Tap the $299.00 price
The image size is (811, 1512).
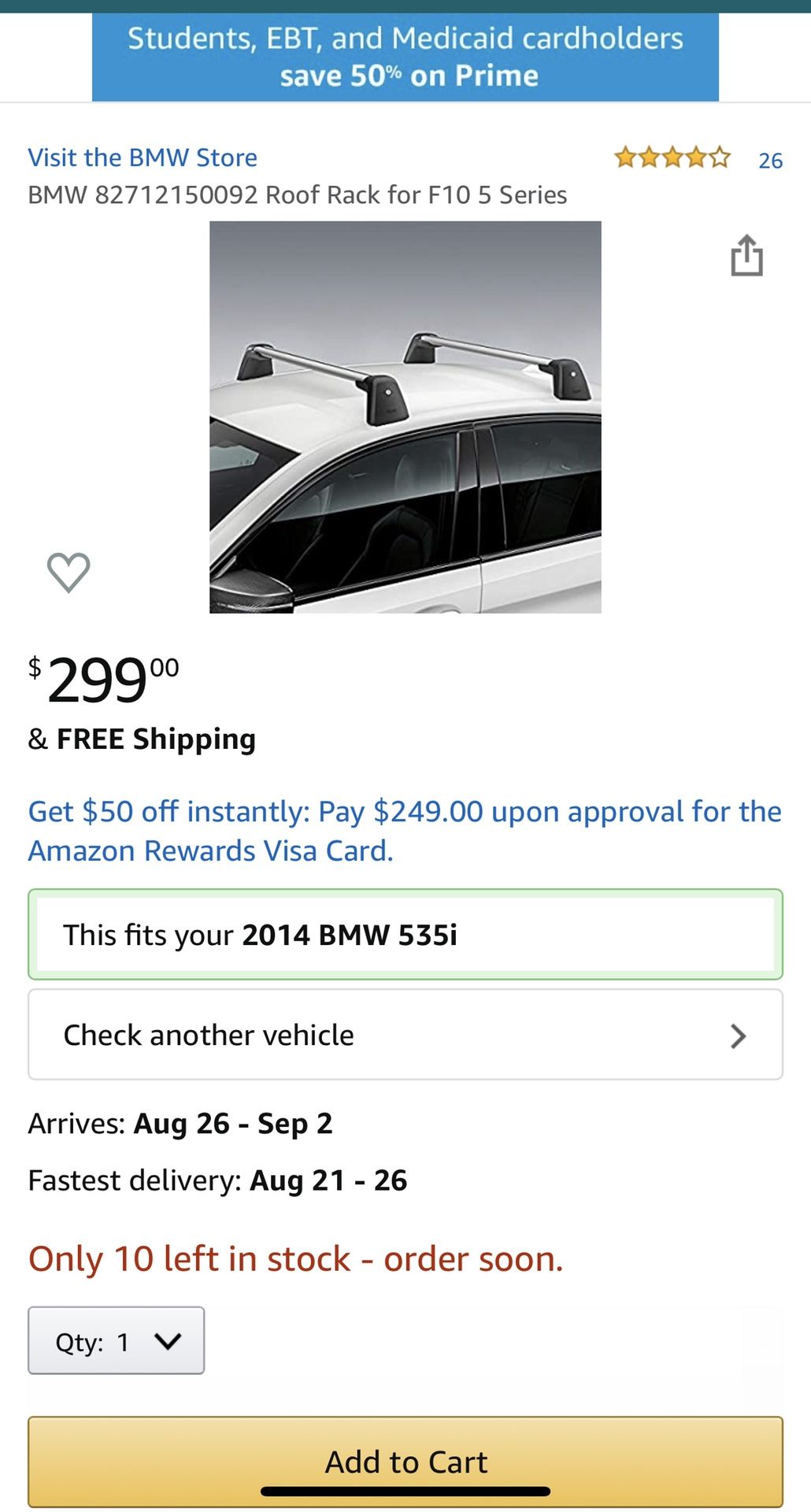coord(104,680)
